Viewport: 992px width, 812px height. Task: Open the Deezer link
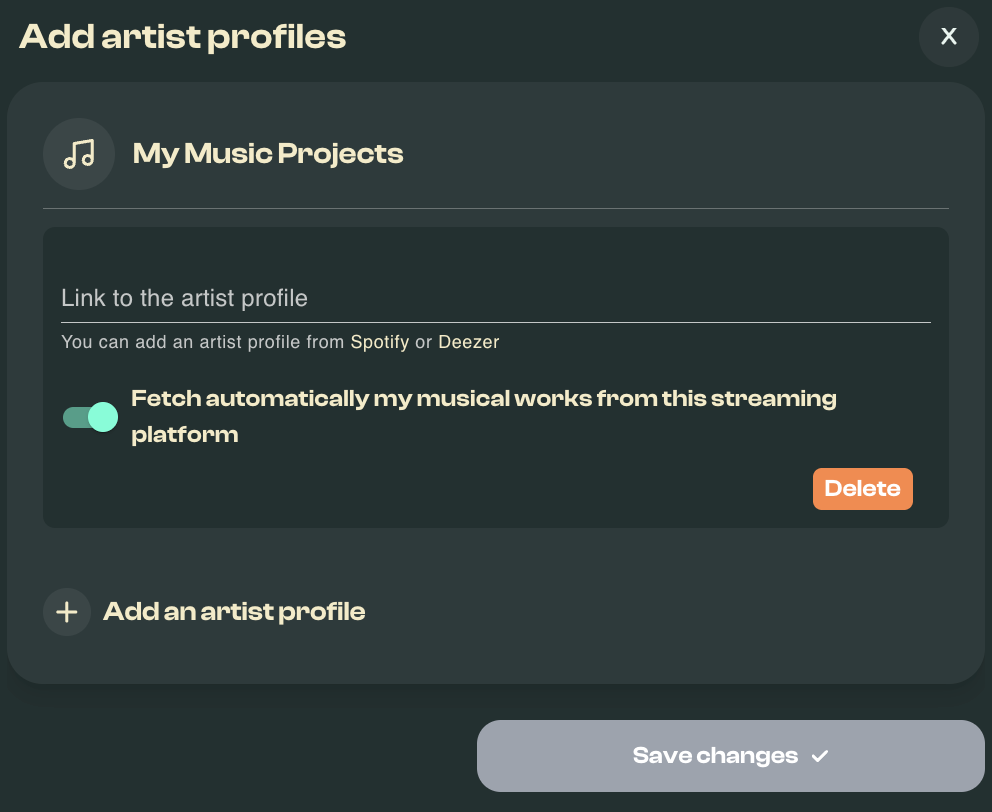pyautogui.click(x=468, y=342)
